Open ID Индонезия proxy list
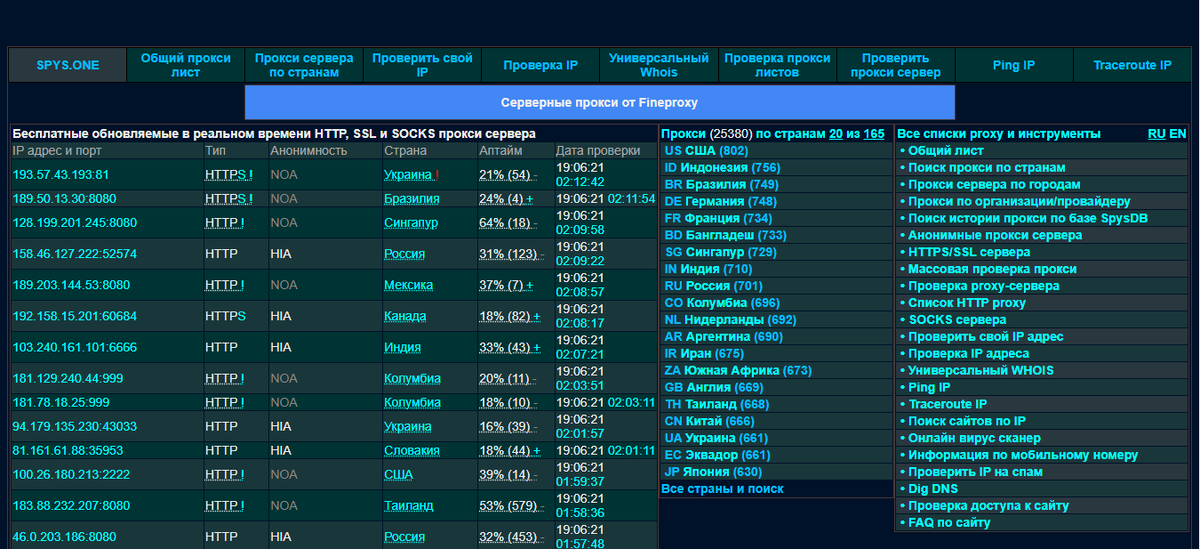The height and width of the screenshot is (549, 1200). coord(722,167)
